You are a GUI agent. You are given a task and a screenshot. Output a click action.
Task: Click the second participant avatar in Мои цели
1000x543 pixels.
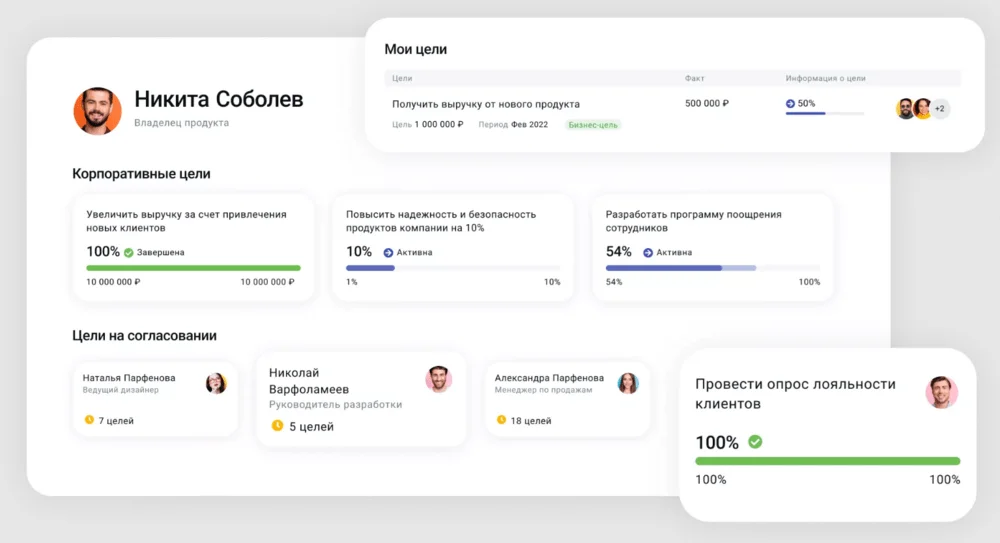(922, 108)
